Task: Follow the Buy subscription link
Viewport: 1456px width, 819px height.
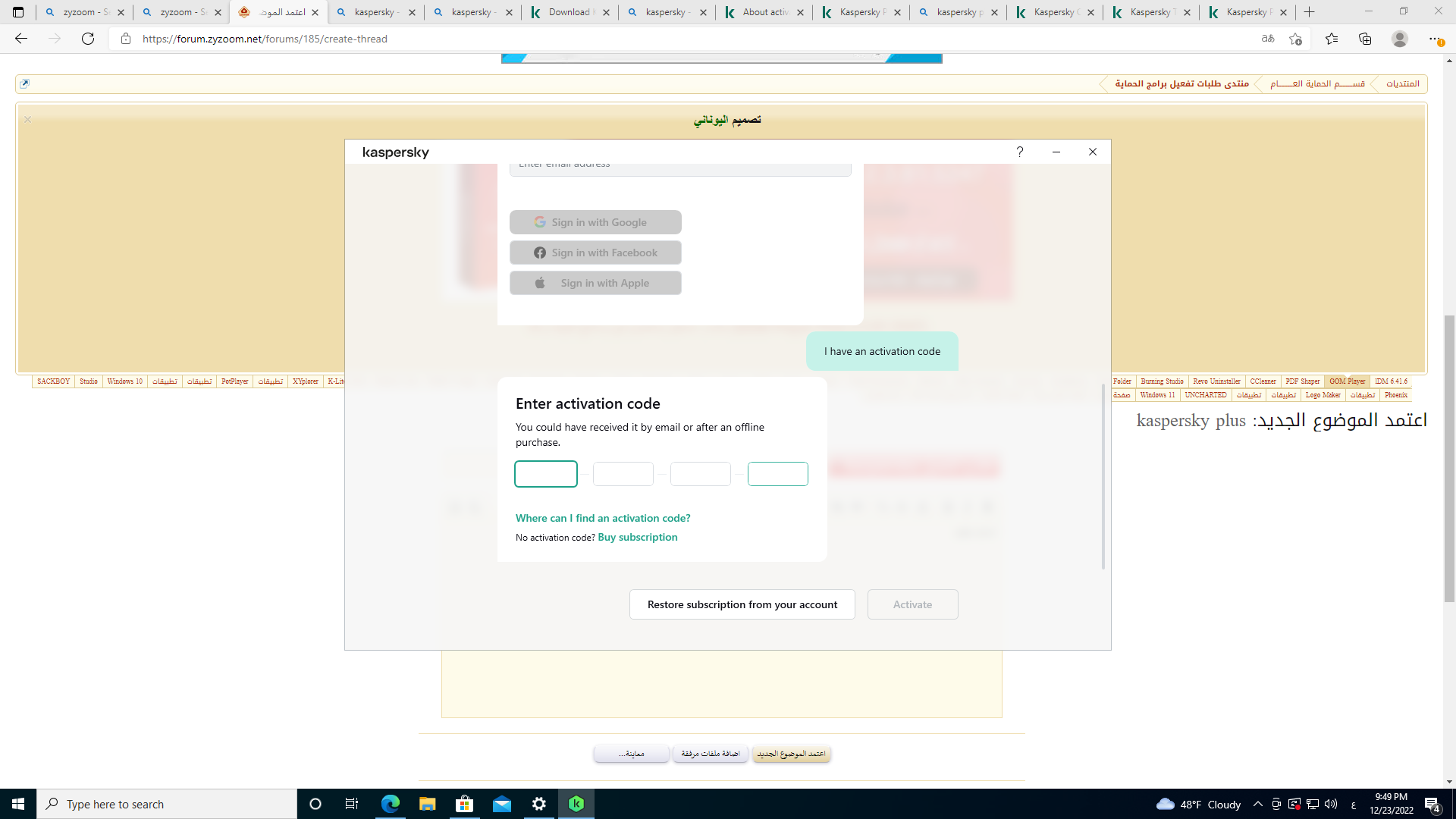Action: [x=638, y=537]
